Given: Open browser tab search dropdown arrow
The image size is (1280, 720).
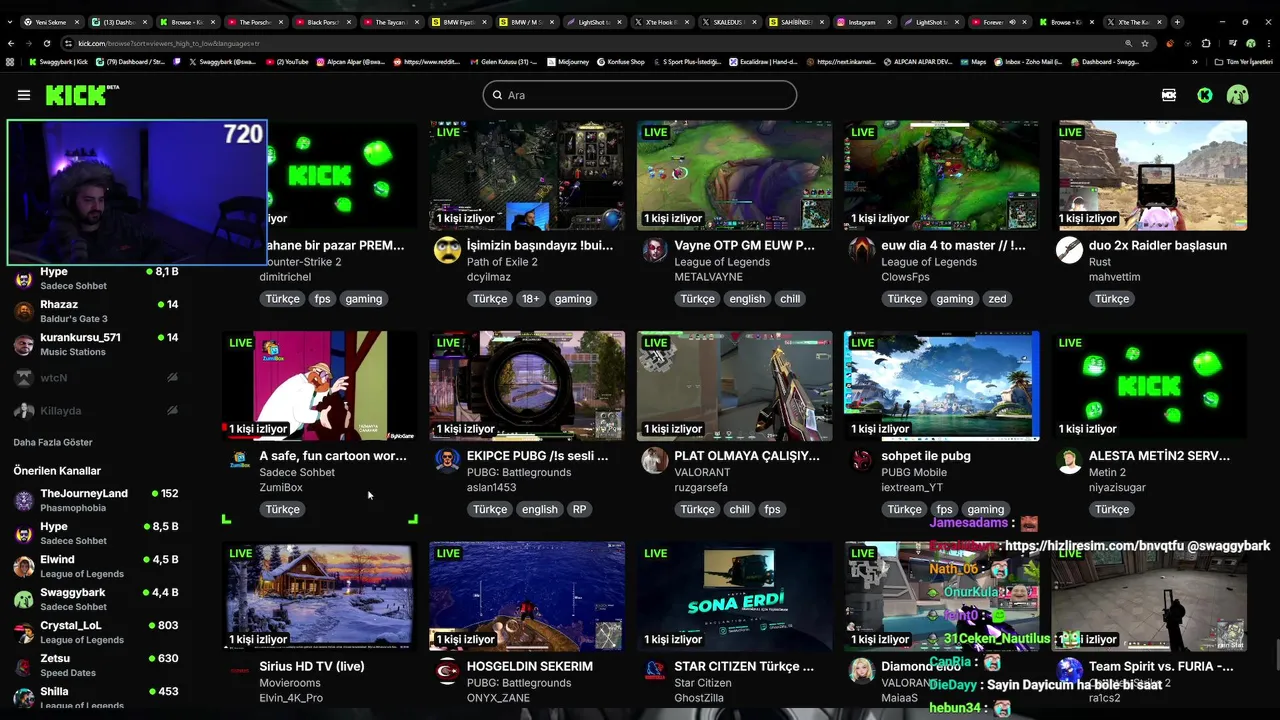Looking at the screenshot, I should click(11, 21).
